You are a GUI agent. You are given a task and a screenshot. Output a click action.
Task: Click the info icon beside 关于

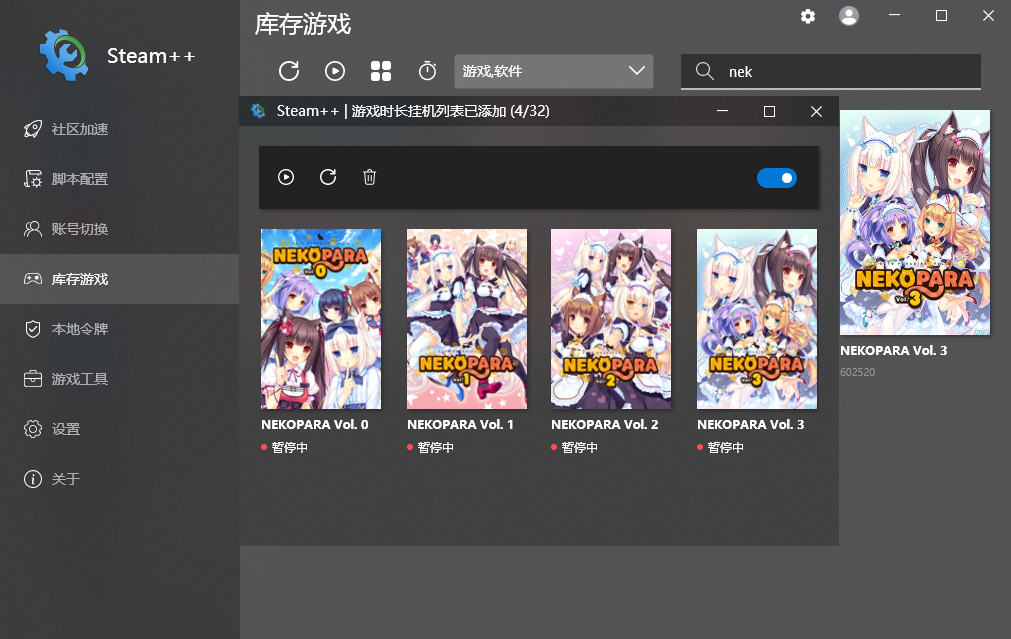(x=33, y=479)
